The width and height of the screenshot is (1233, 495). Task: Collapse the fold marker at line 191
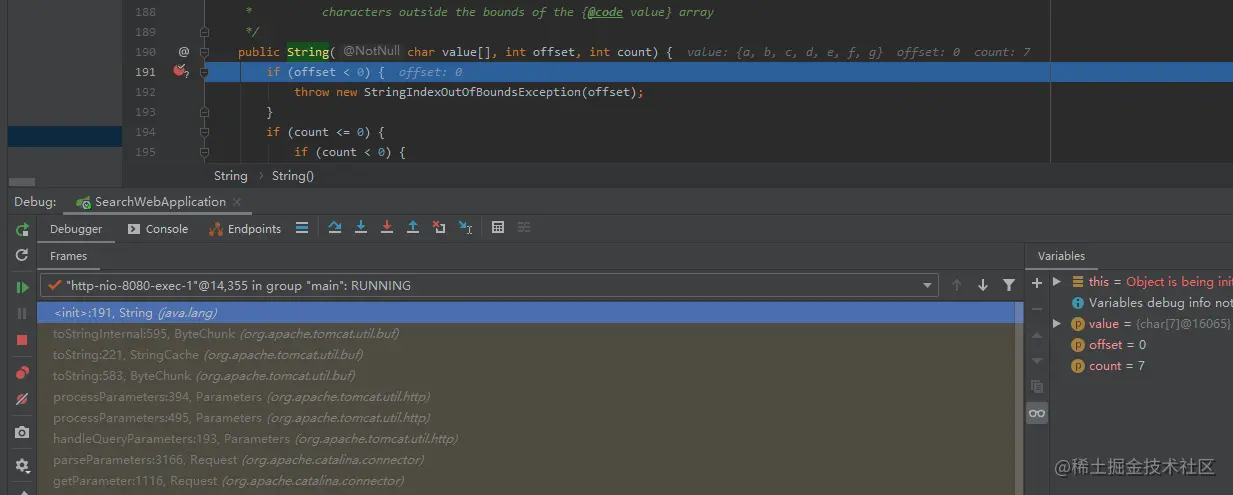tap(204, 72)
